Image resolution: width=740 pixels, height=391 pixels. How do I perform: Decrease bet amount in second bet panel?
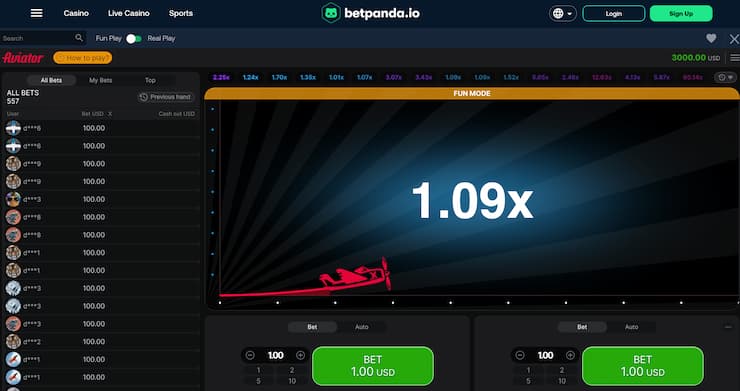click(x=520, y=355)
